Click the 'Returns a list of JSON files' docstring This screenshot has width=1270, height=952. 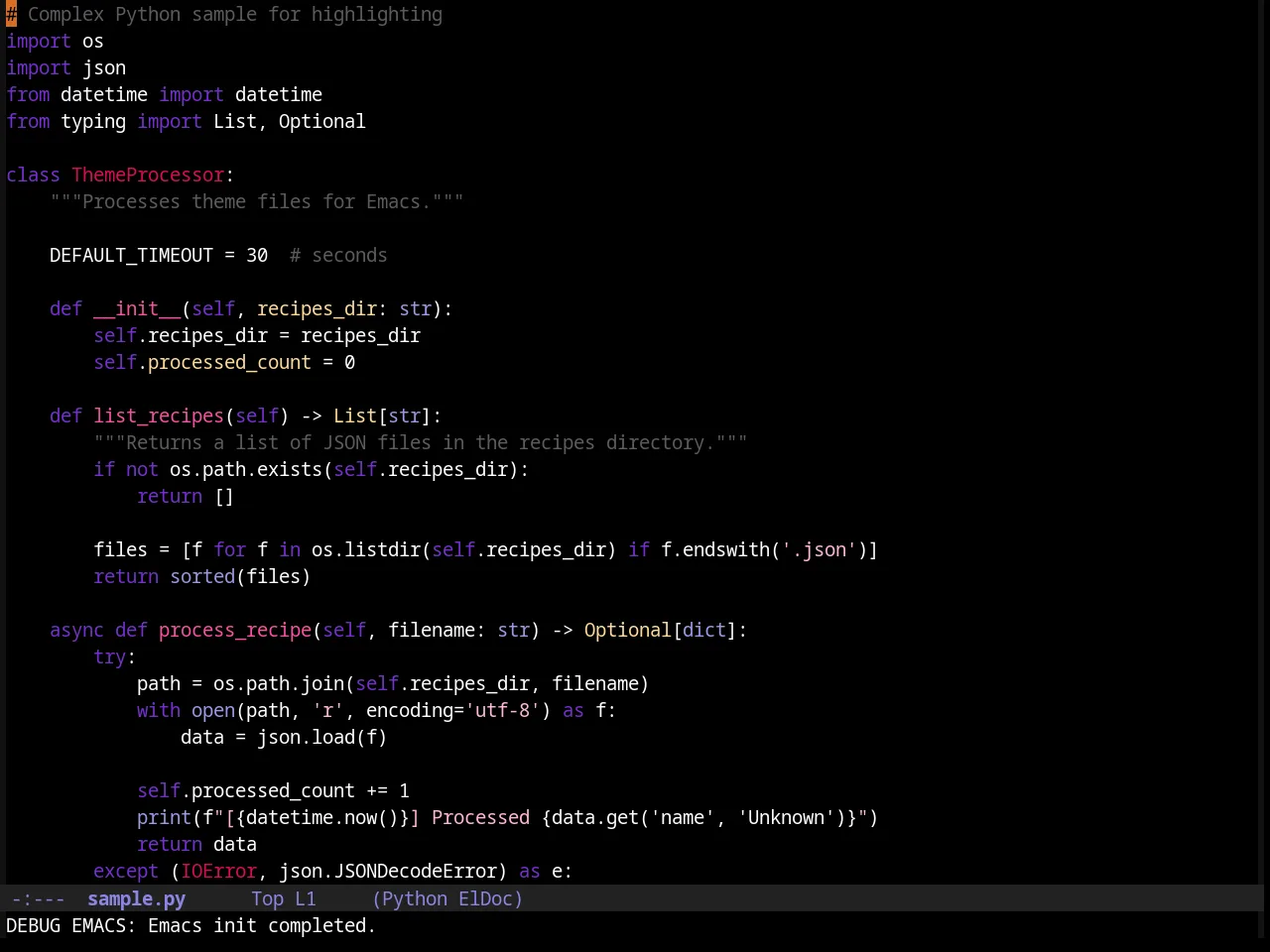coord(421,442)
